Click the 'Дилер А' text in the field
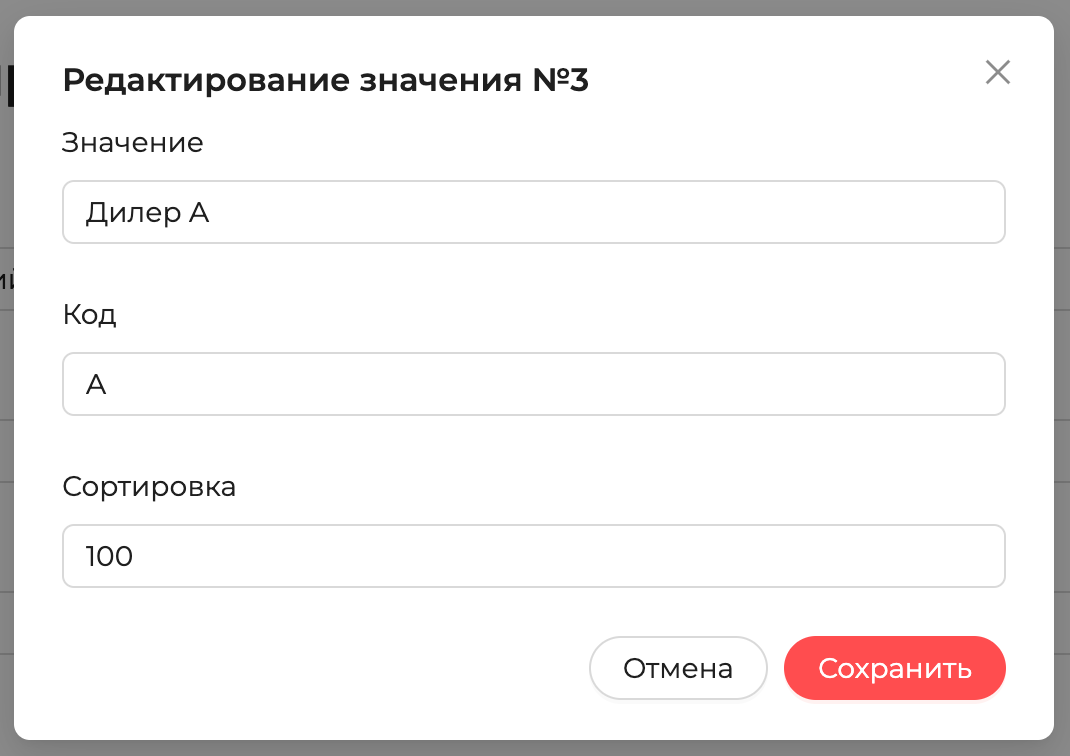 click(x=147, y=213)
